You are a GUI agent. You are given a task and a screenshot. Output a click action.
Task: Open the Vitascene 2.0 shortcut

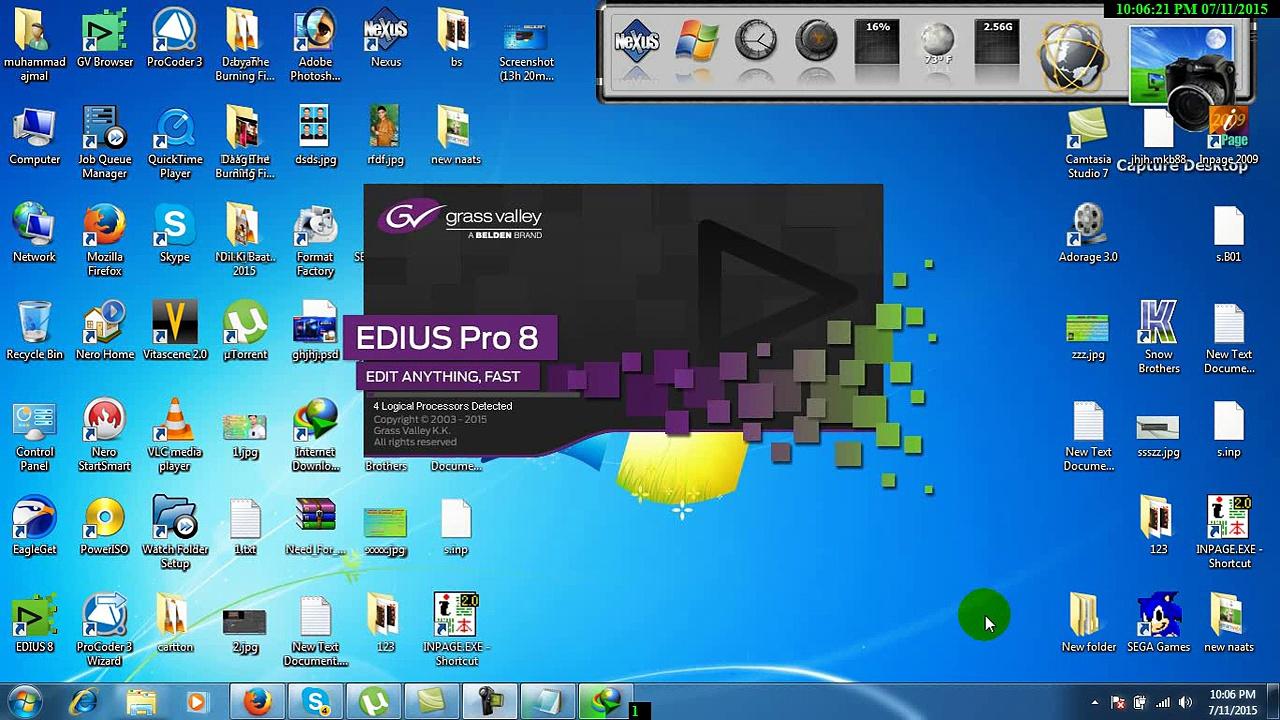pos(174,332)
